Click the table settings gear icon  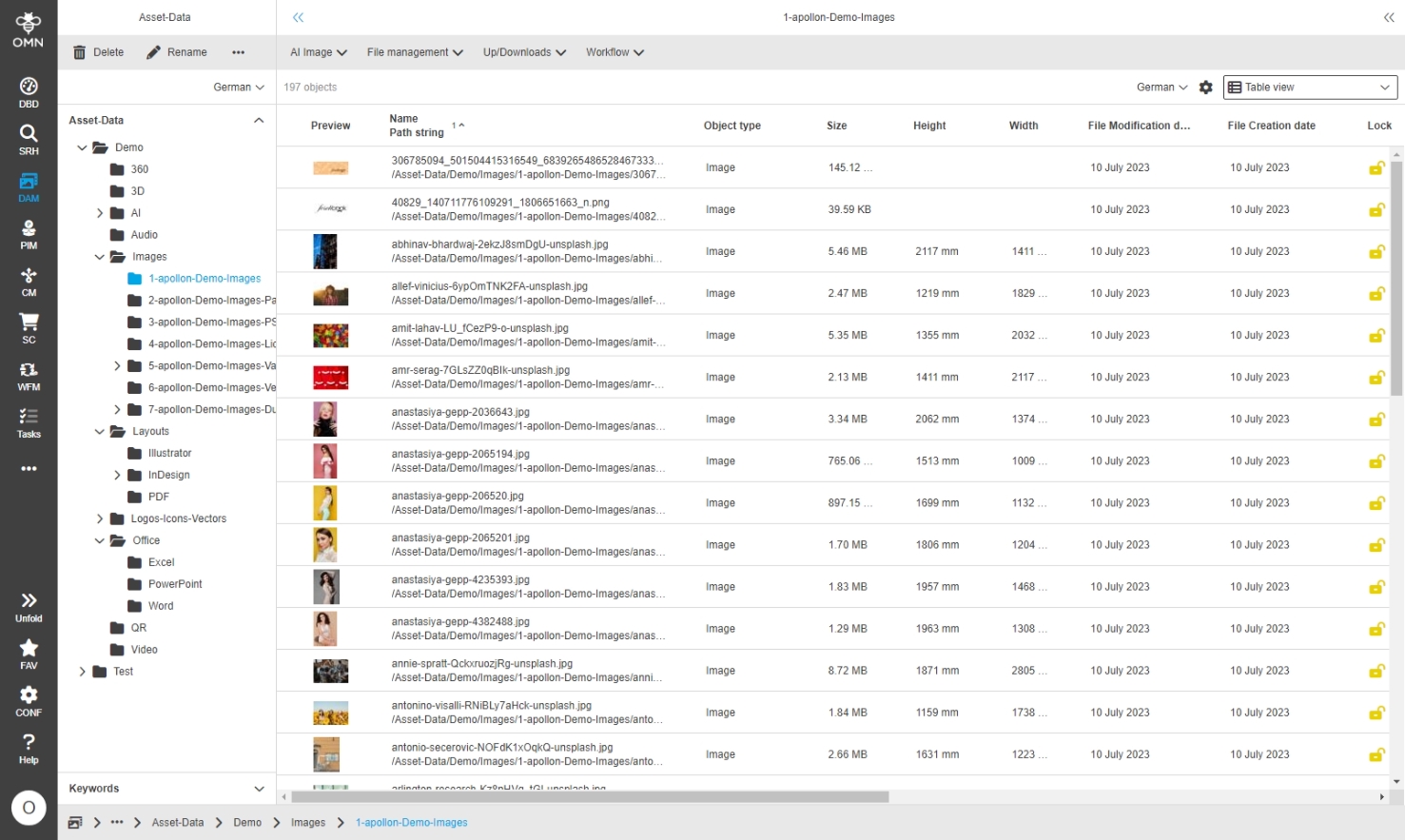[x=1205, y=88]
